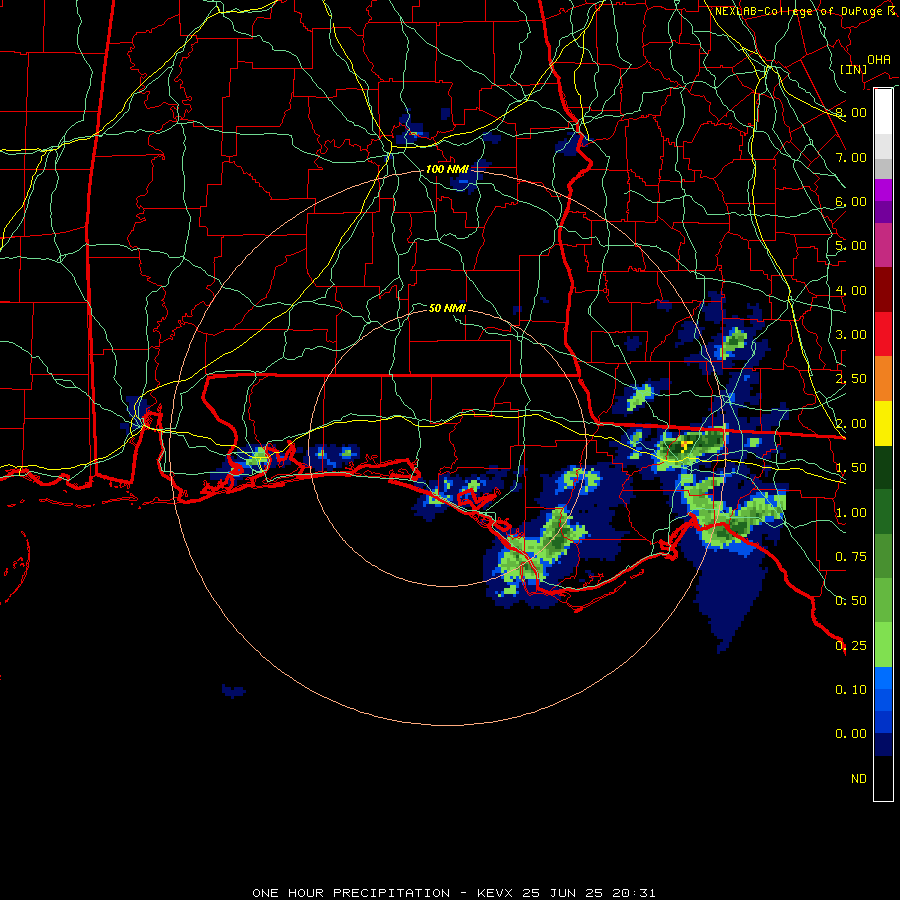Click the yellow 2.00 legend swatch
The image size is (900, 900).
point(883,424)
